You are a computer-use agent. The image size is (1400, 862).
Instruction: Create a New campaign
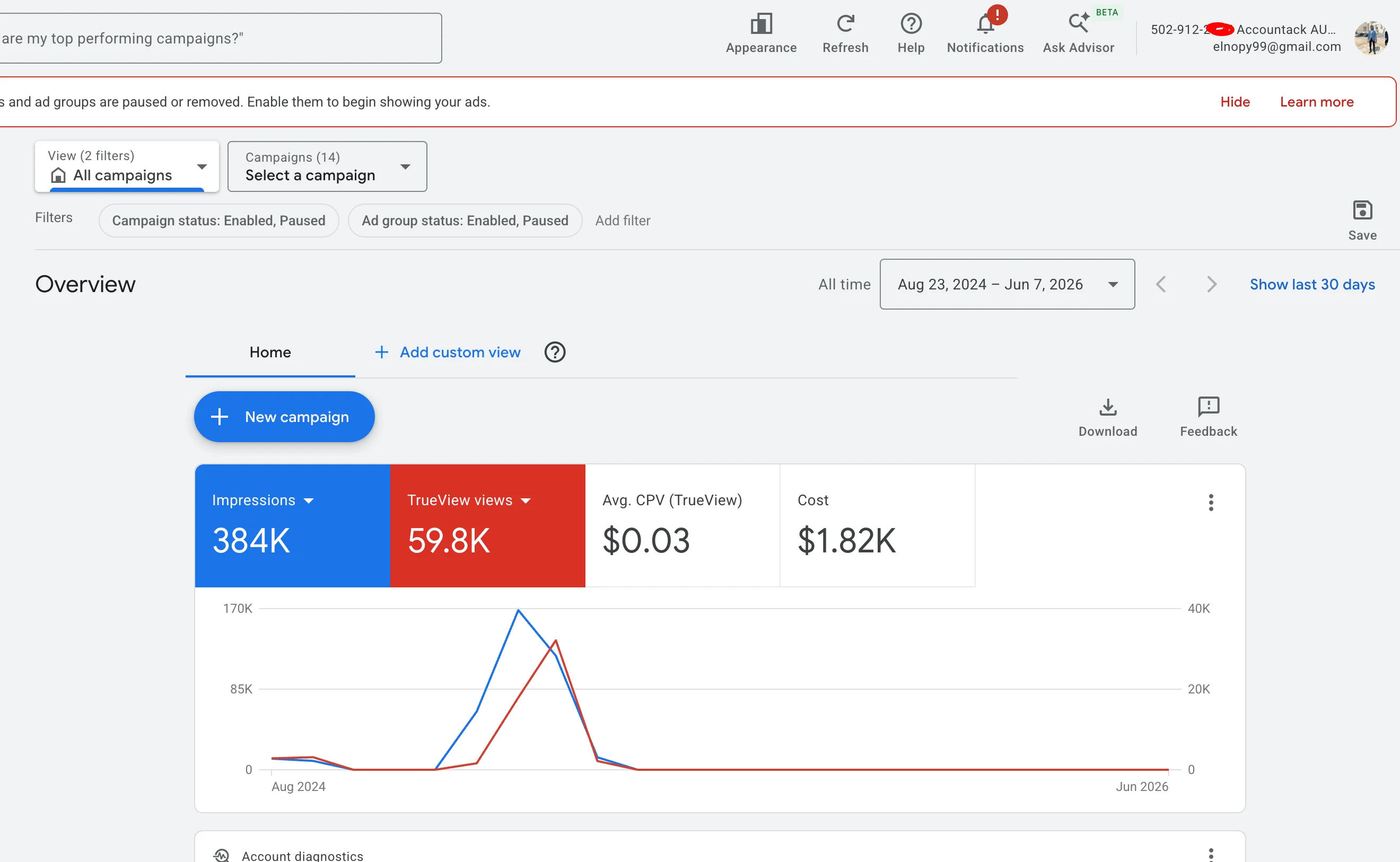284,417
